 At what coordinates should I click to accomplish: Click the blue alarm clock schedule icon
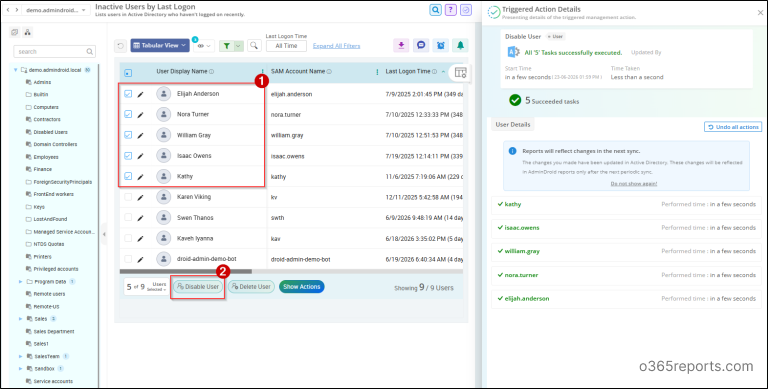[x=440, y=45]
